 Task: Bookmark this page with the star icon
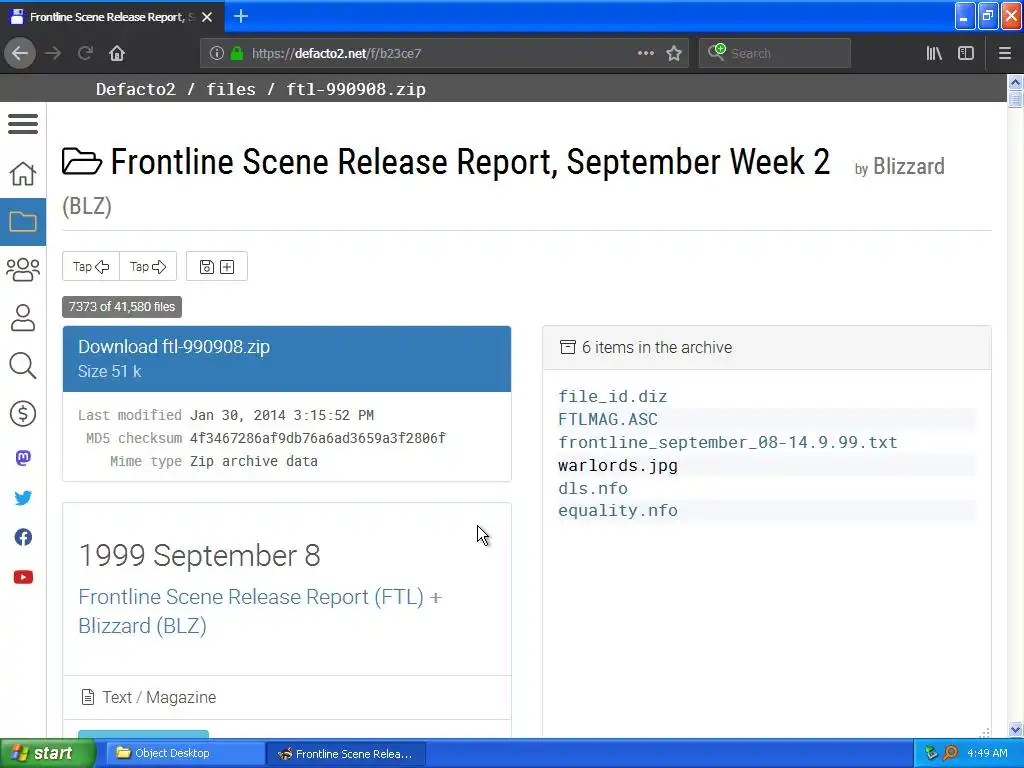(x=674, y=53)
